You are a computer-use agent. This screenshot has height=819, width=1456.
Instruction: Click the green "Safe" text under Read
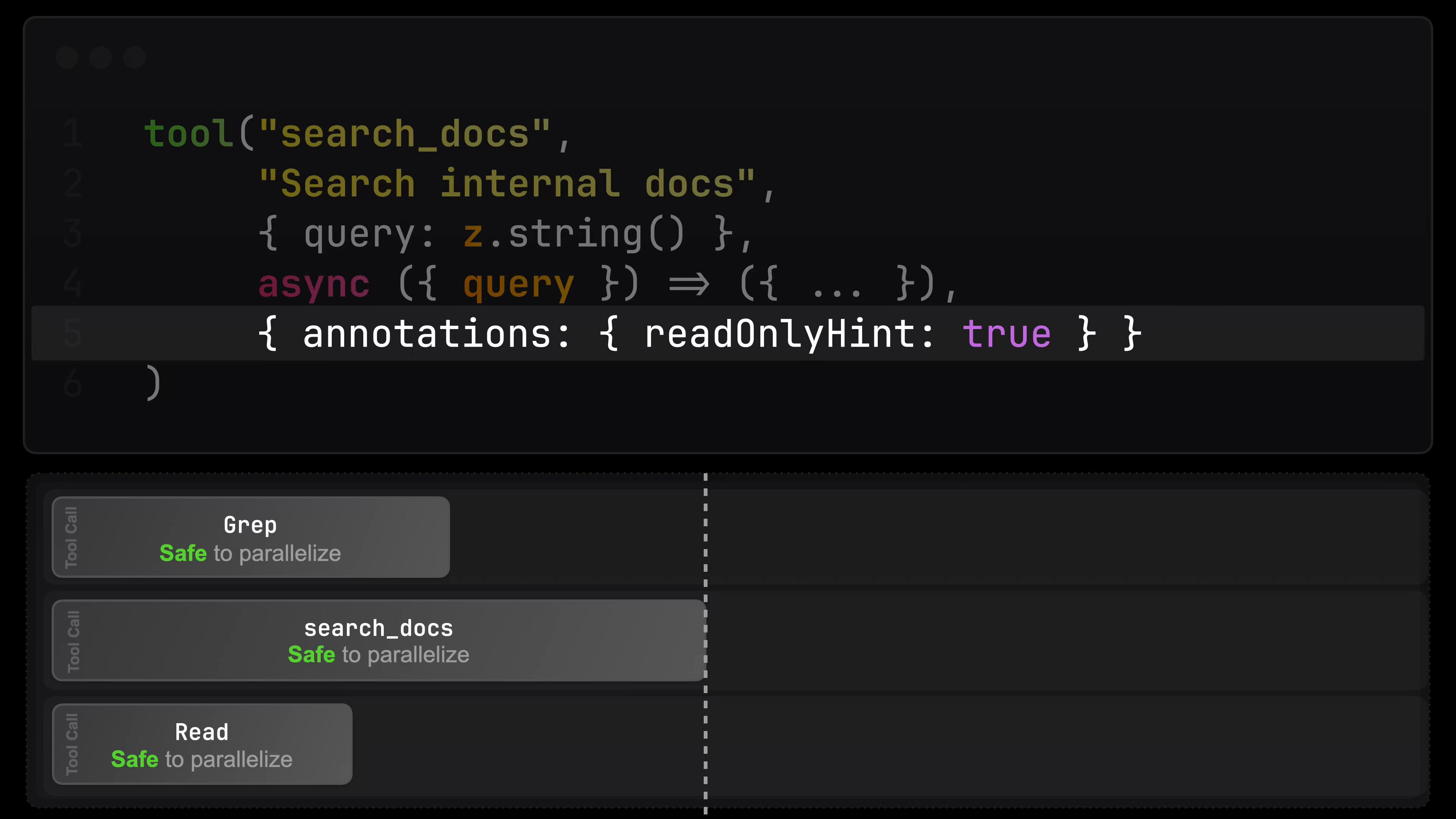135,759
